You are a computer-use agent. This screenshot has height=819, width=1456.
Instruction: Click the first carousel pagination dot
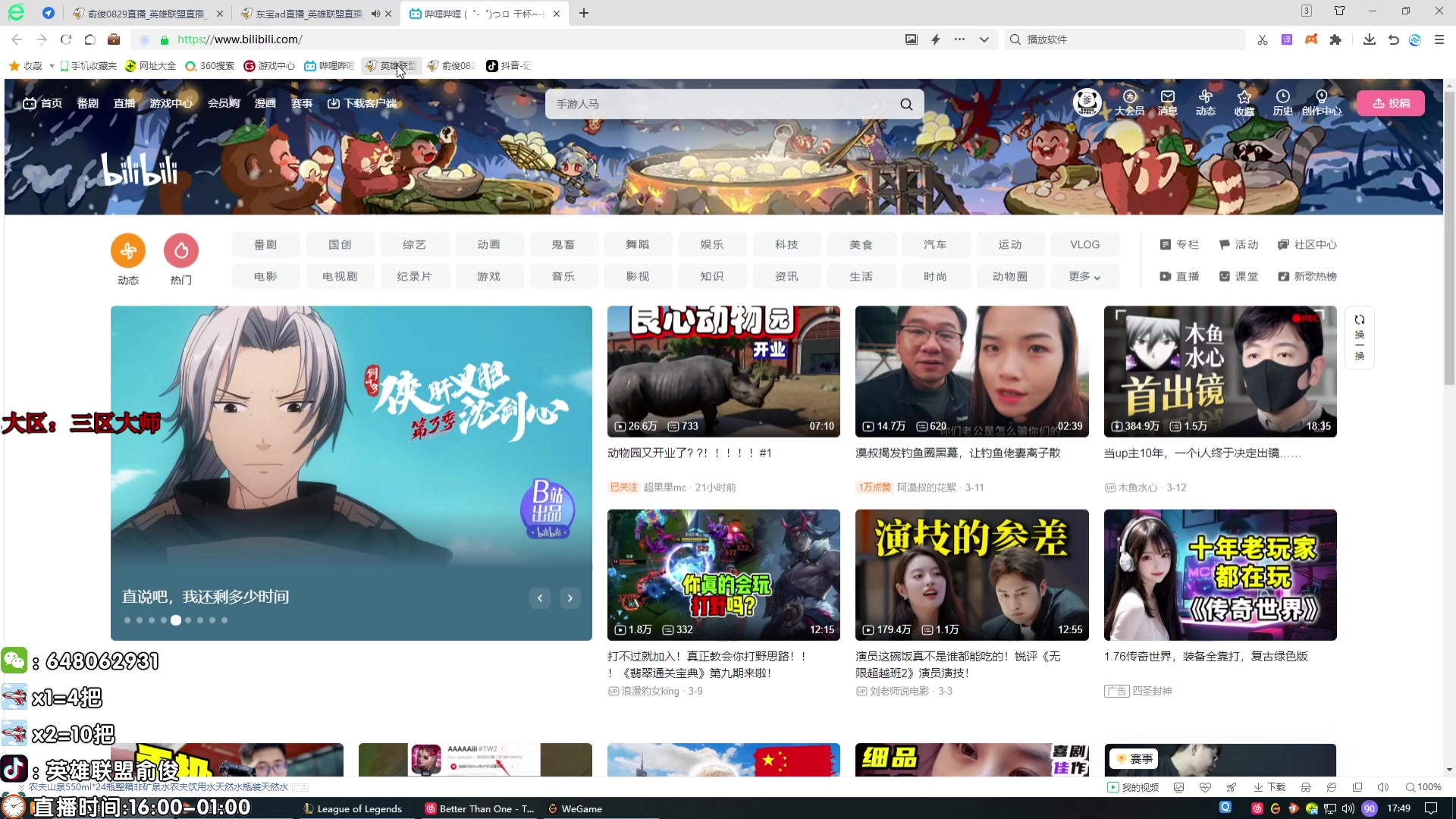pyautogui.click(x=127, y=620)
